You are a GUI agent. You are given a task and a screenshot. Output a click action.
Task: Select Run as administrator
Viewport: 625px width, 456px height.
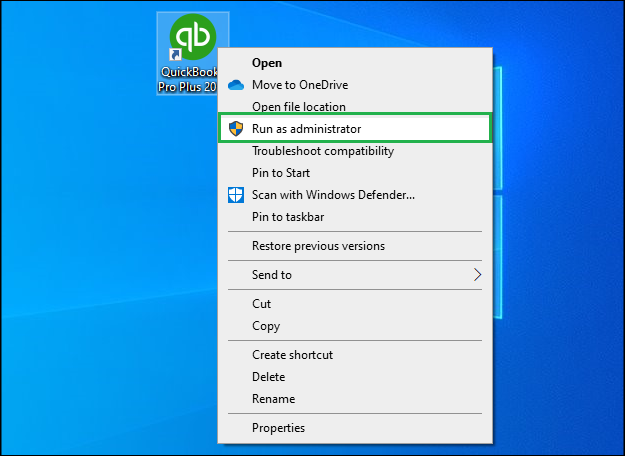(354, 128)
